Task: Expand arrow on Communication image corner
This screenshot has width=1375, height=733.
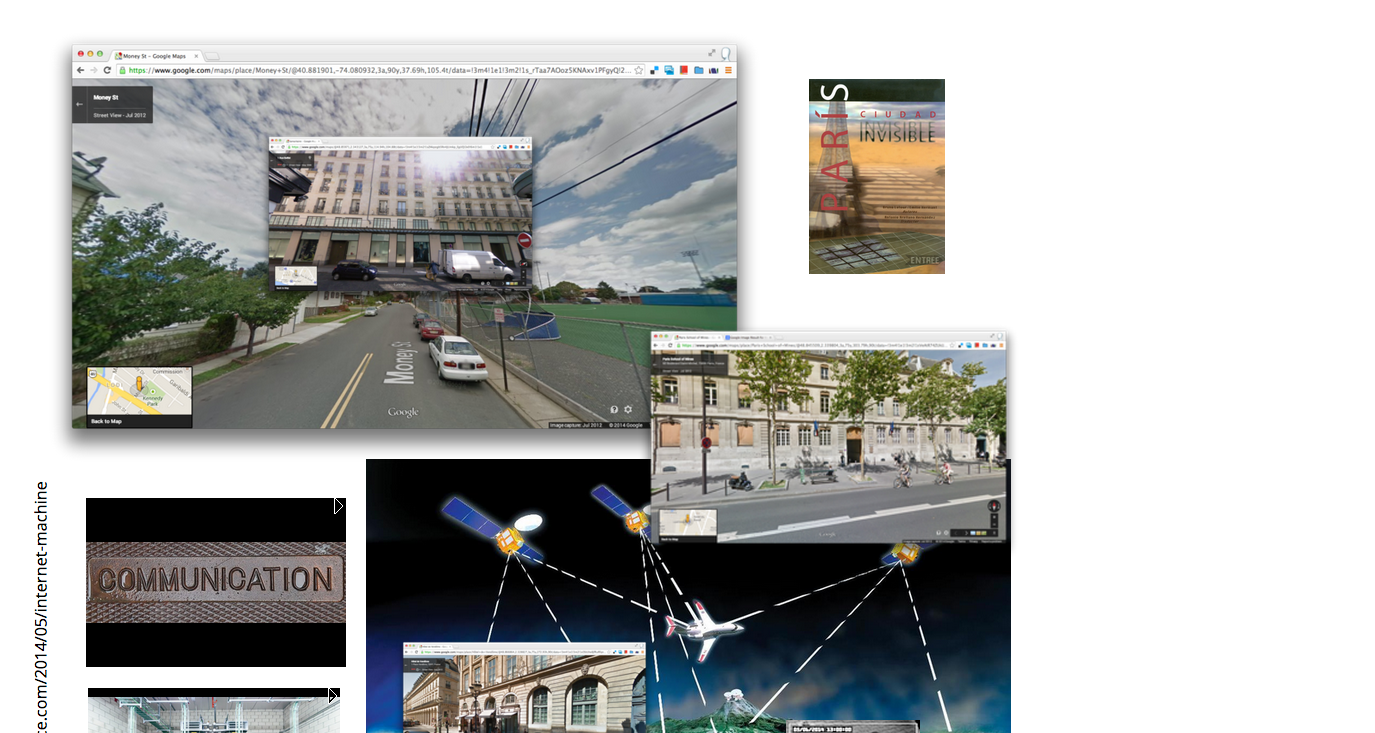Action: pos(339,506)
